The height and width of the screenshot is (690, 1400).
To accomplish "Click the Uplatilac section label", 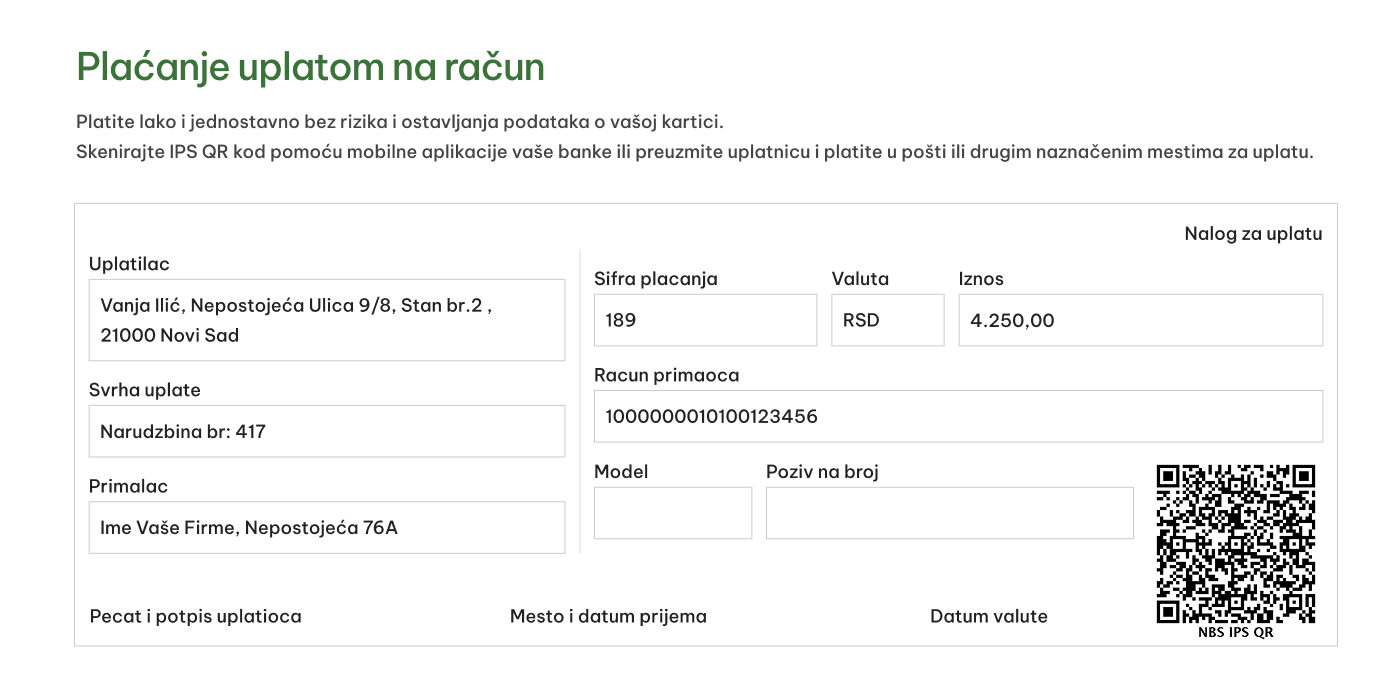I will coord(130,263).
